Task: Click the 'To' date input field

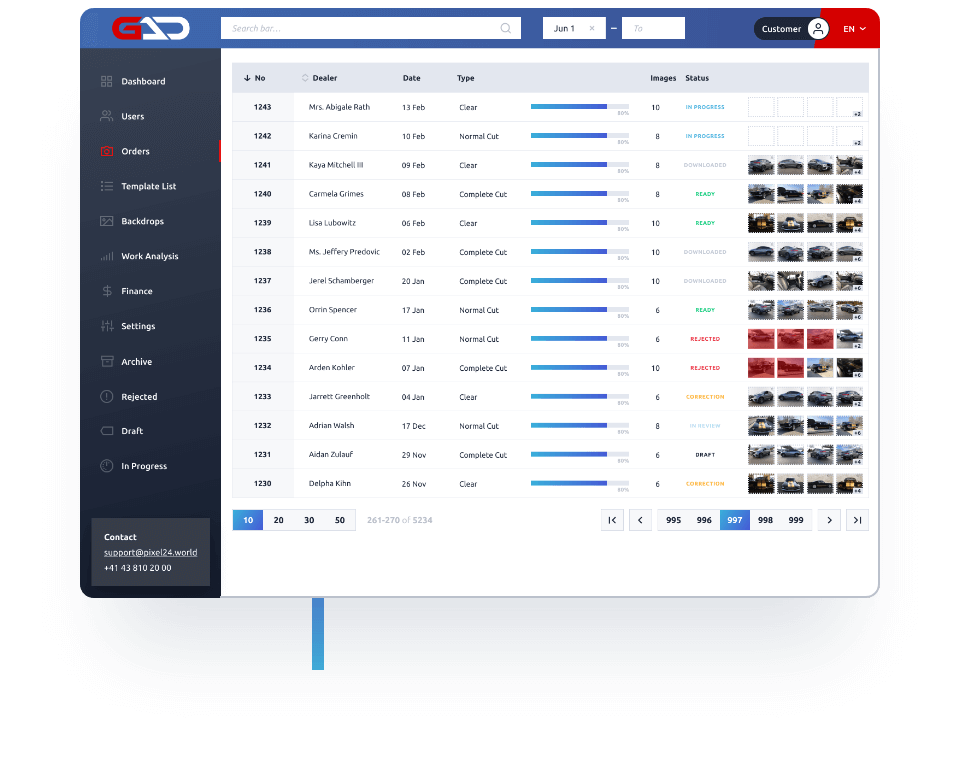Action: pyautogui.click(x=653, y=28)
